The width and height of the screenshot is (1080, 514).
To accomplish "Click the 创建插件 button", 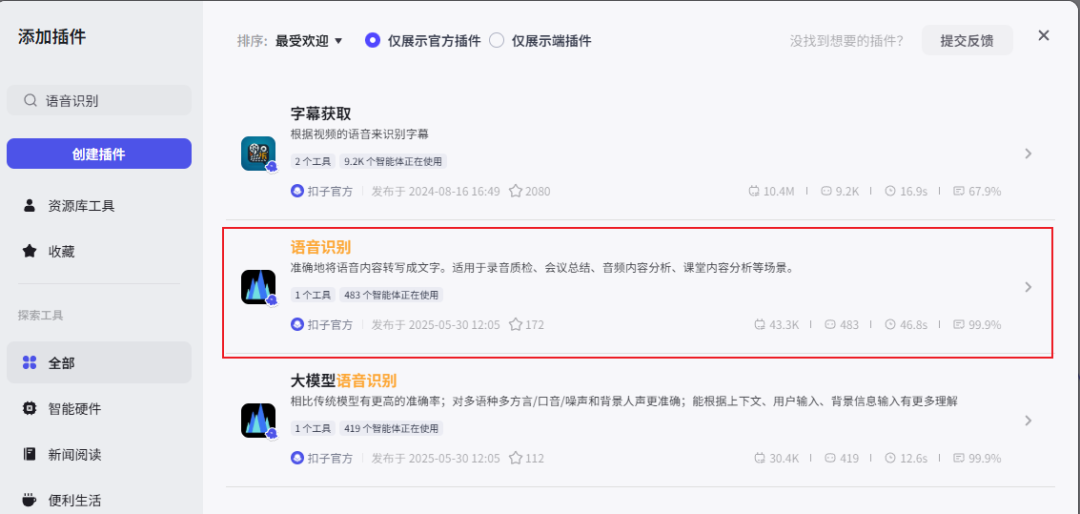I will [99, 154].
